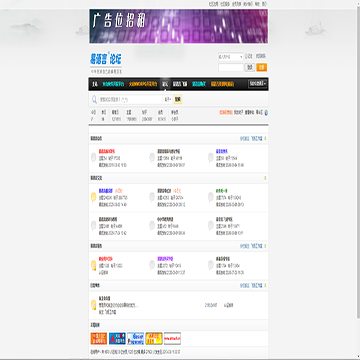Viewport: 360px width, 360px height.
Task: Collapse the fourth forum section via green toggle
Action: (x=265, y=285)
